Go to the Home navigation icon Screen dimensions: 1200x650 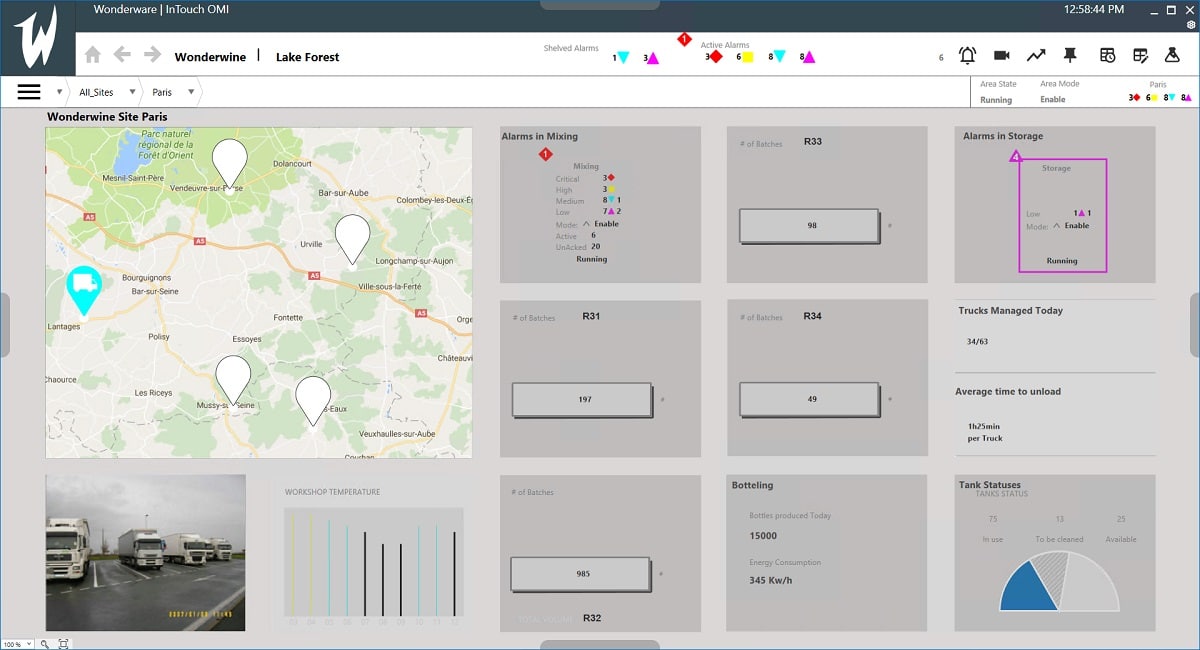(92, 56)
